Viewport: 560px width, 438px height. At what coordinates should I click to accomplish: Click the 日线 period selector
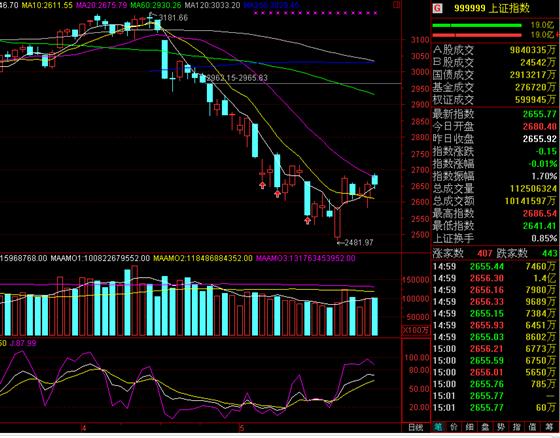click(415, 427)
